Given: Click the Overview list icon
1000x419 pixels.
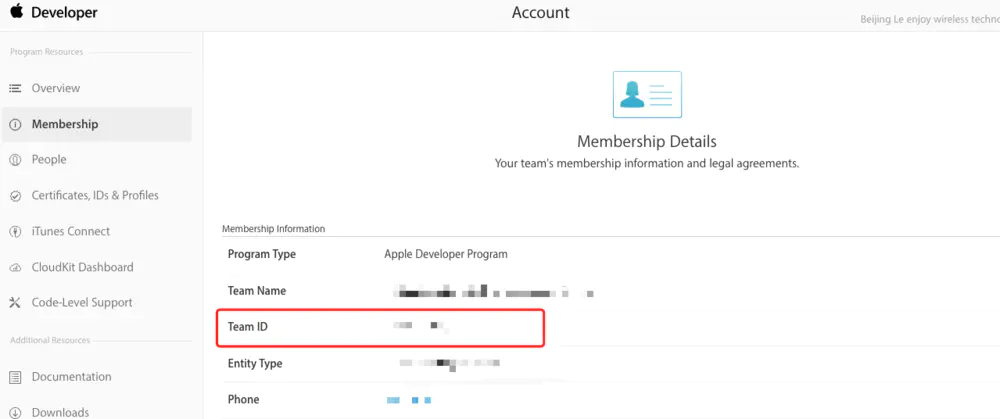Looking at the screenshot, I should point(15,88).
